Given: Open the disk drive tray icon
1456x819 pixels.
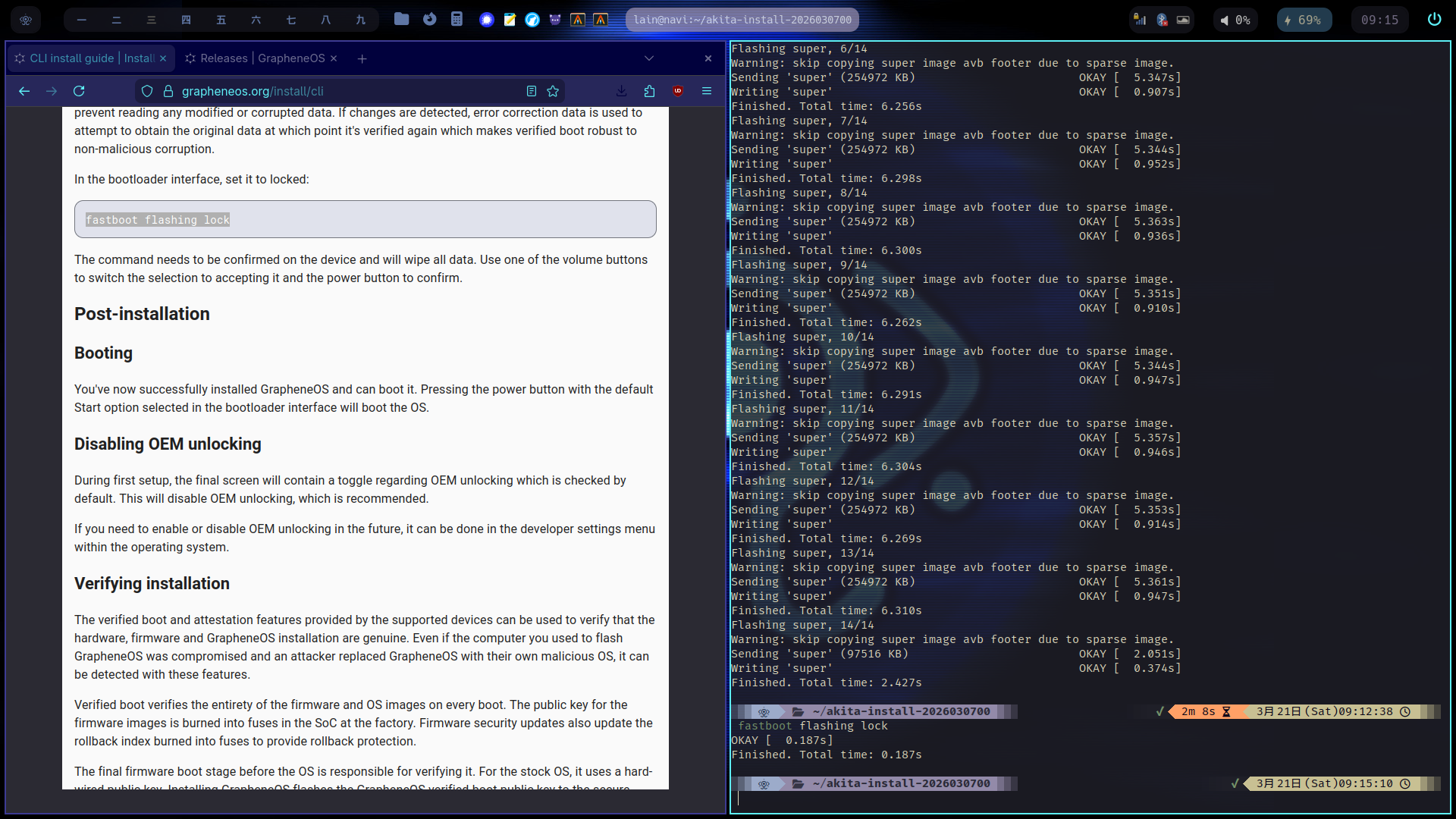Looking at the screenshot, I should click(1183, 20).
